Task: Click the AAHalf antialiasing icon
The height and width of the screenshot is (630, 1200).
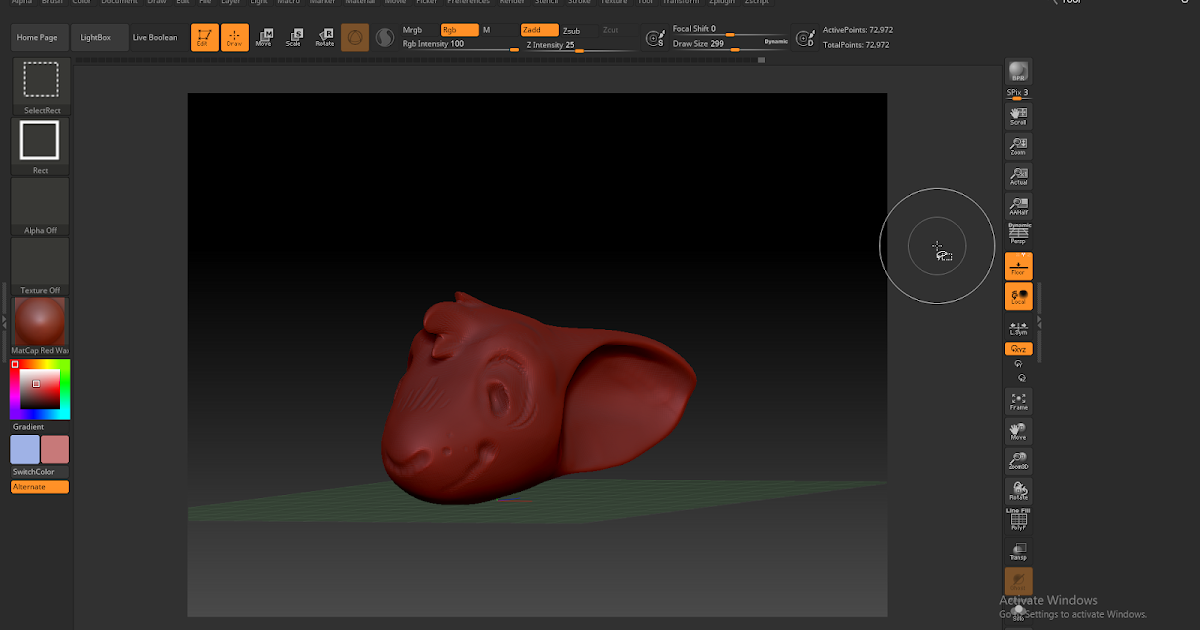Action: [1018, 205]
